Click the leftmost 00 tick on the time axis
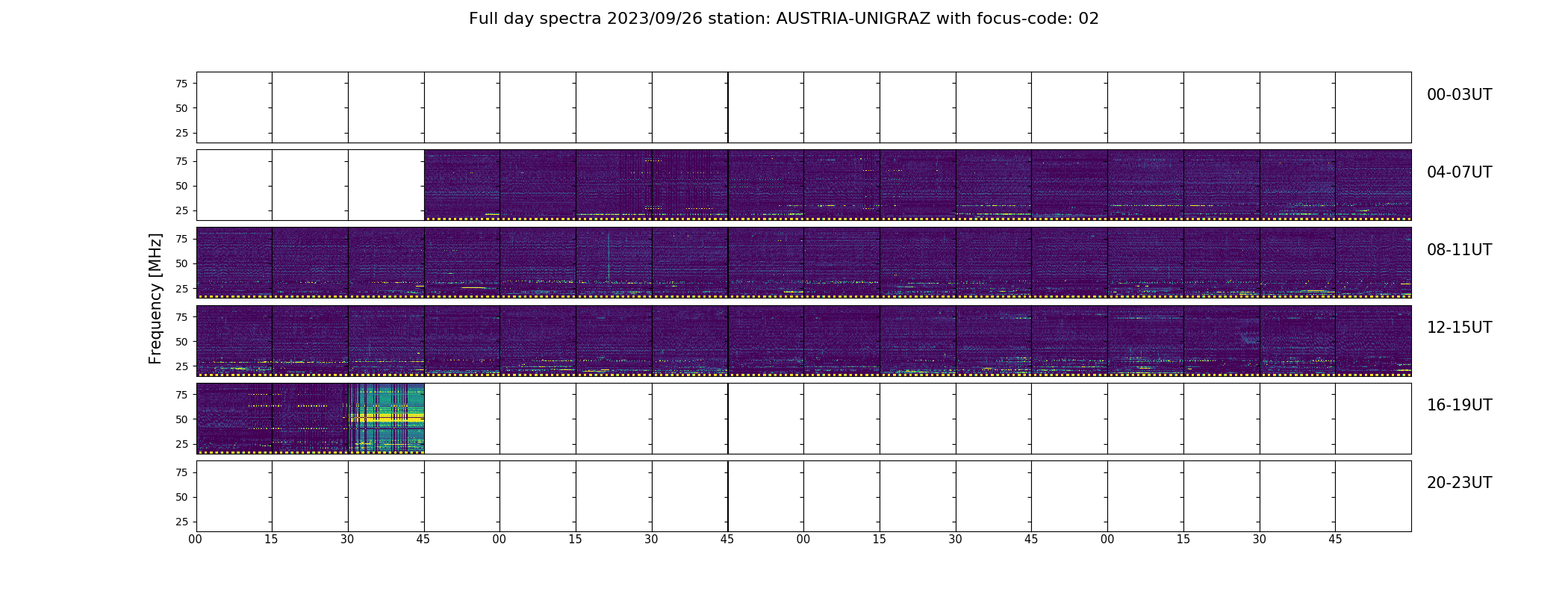This screenshot has height=597, width=1568. click(196, 540)
